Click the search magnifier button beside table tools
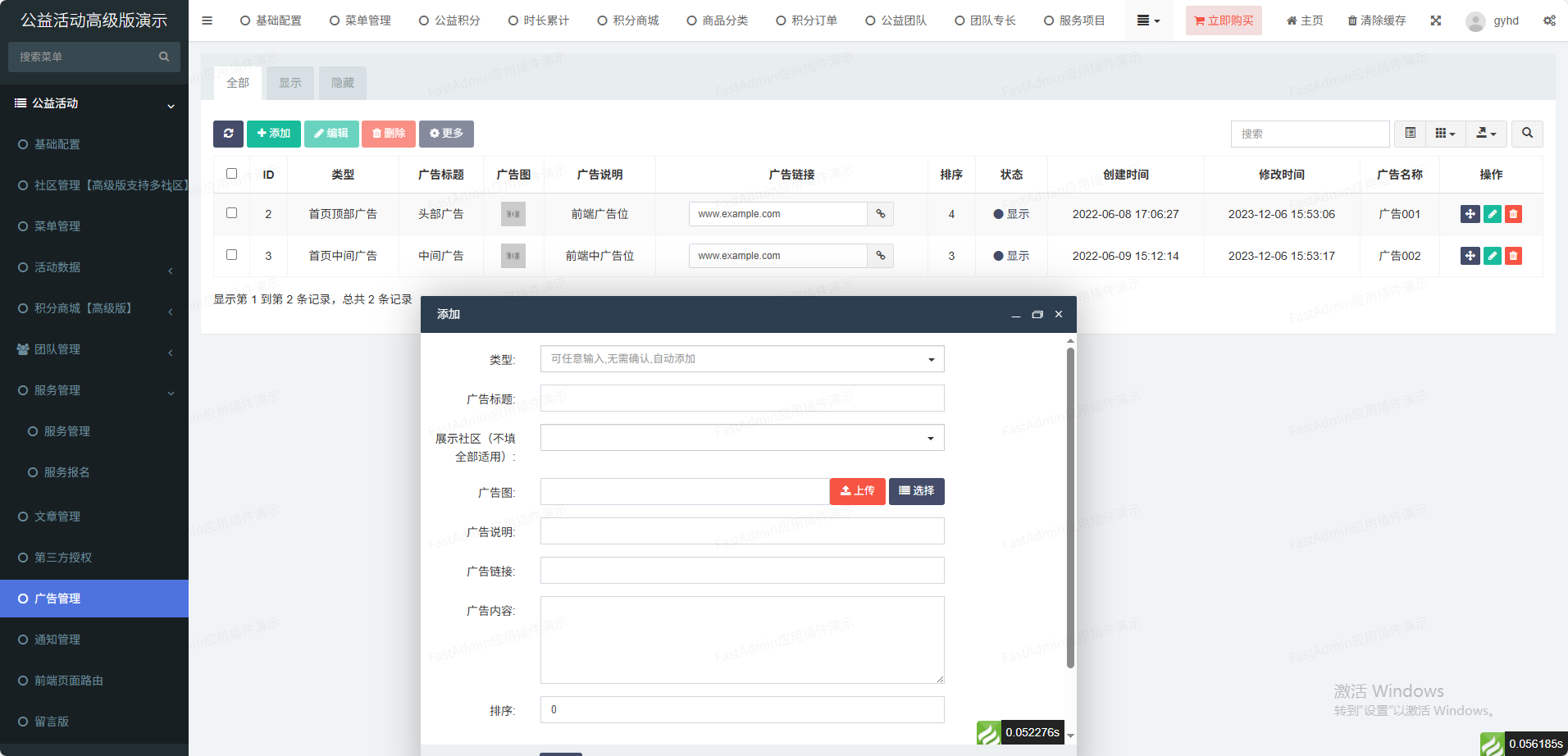The height and width of the screenshot is (756, 1568). [1527, 134]
